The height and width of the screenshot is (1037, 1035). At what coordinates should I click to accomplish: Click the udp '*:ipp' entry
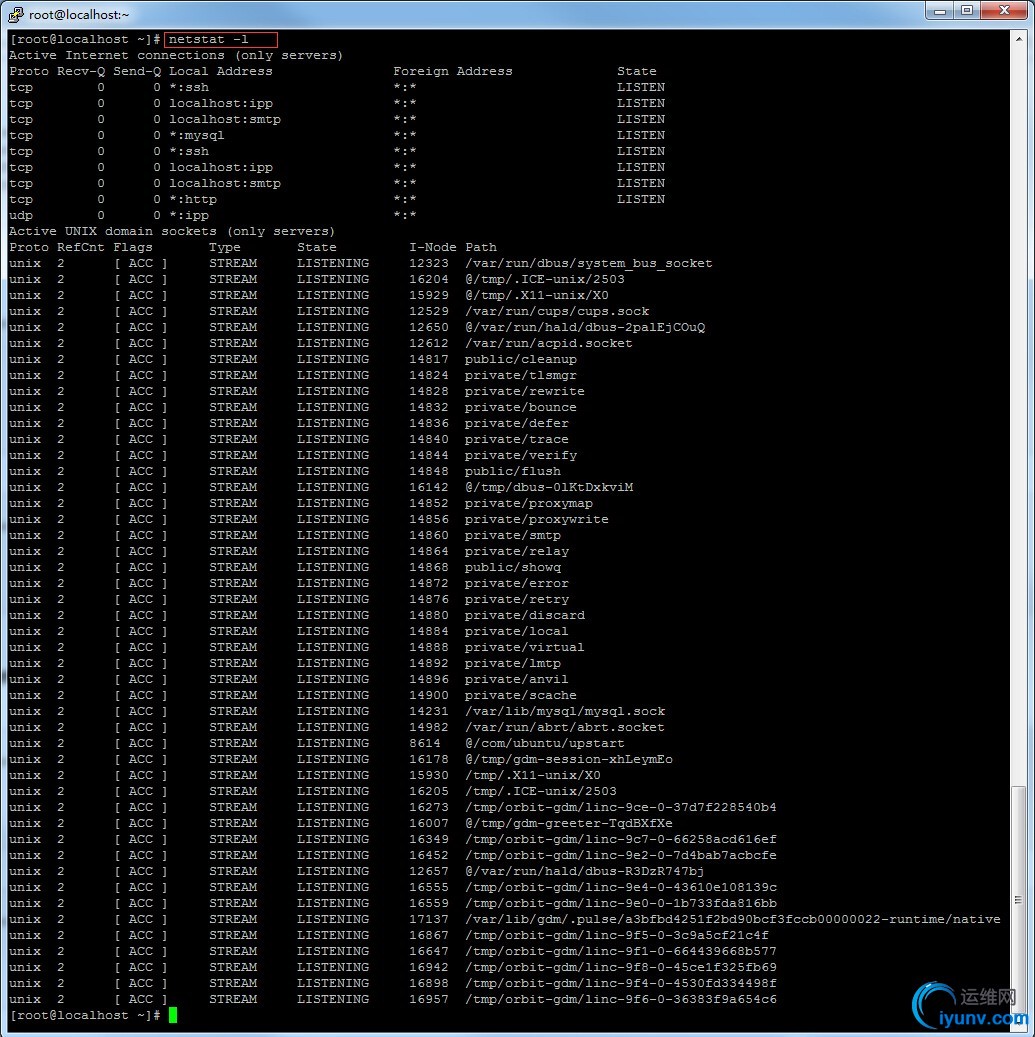pos(188,215)
